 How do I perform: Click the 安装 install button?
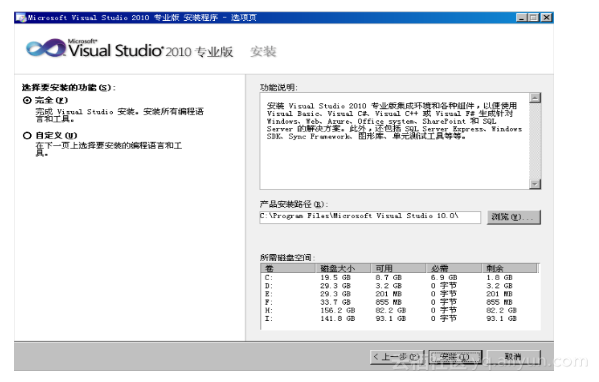[x=455, y=357]
